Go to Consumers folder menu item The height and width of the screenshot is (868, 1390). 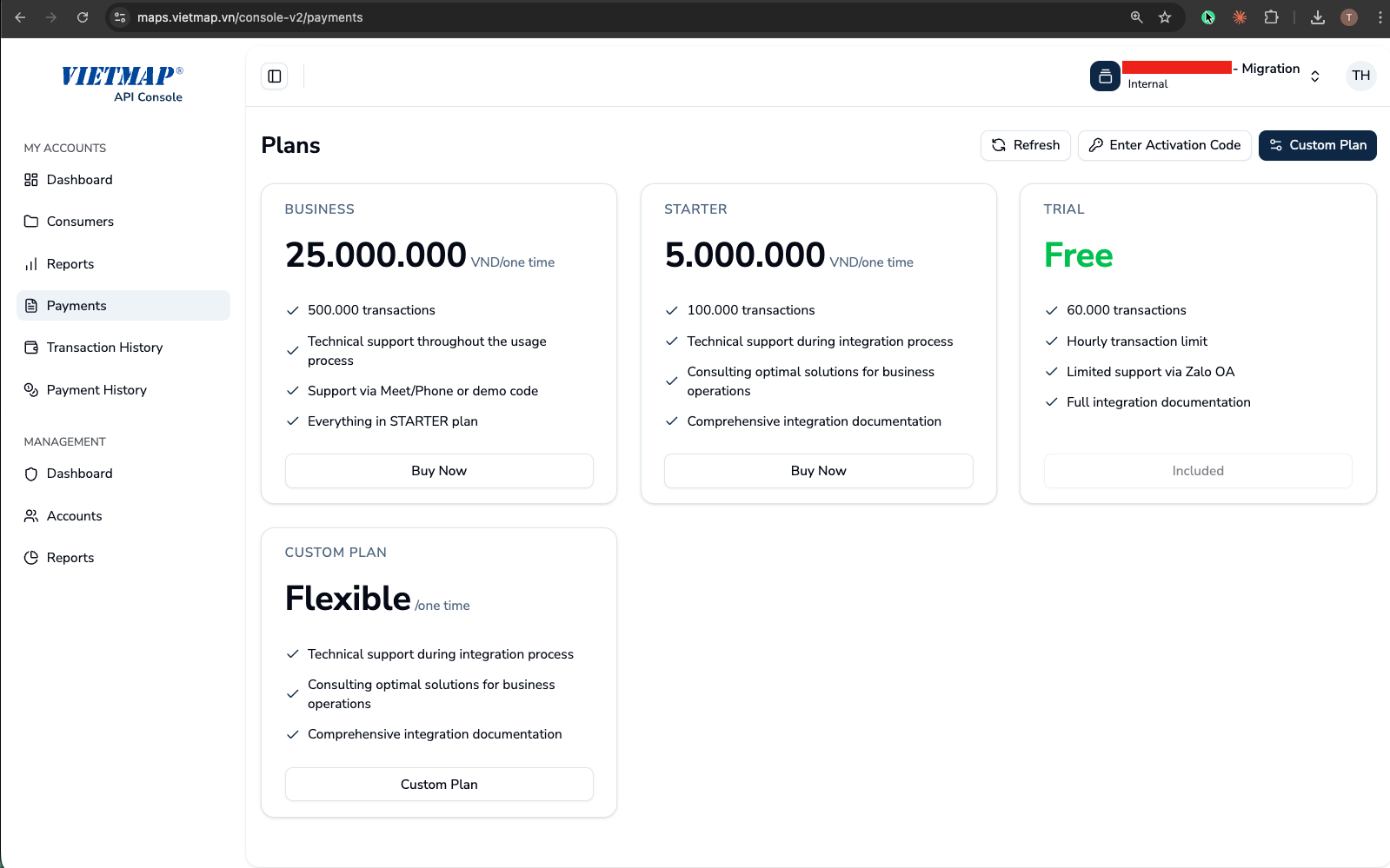80,222
